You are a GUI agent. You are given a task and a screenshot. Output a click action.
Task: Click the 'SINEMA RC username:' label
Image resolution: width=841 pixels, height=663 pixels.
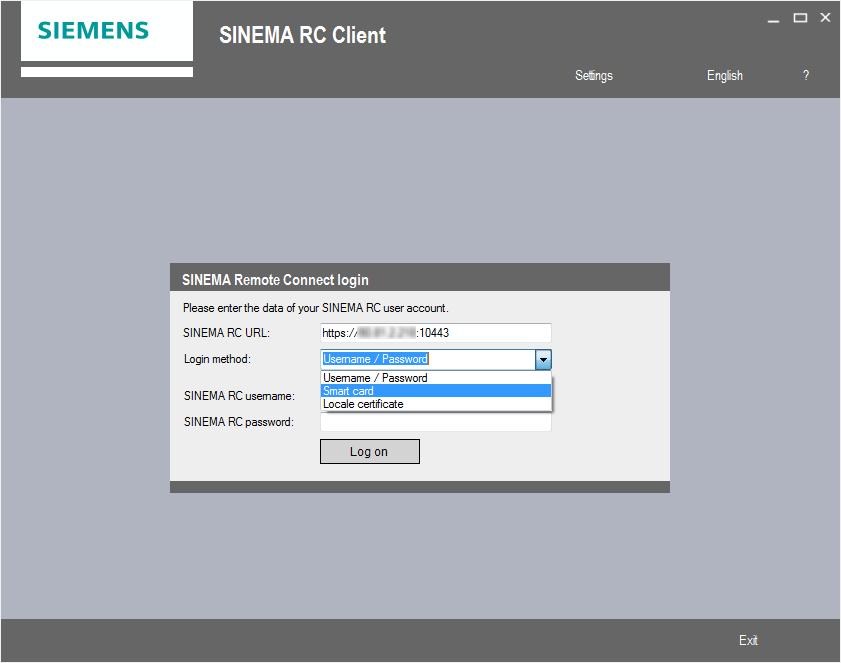pyautogui.click(x=239, y=396)
